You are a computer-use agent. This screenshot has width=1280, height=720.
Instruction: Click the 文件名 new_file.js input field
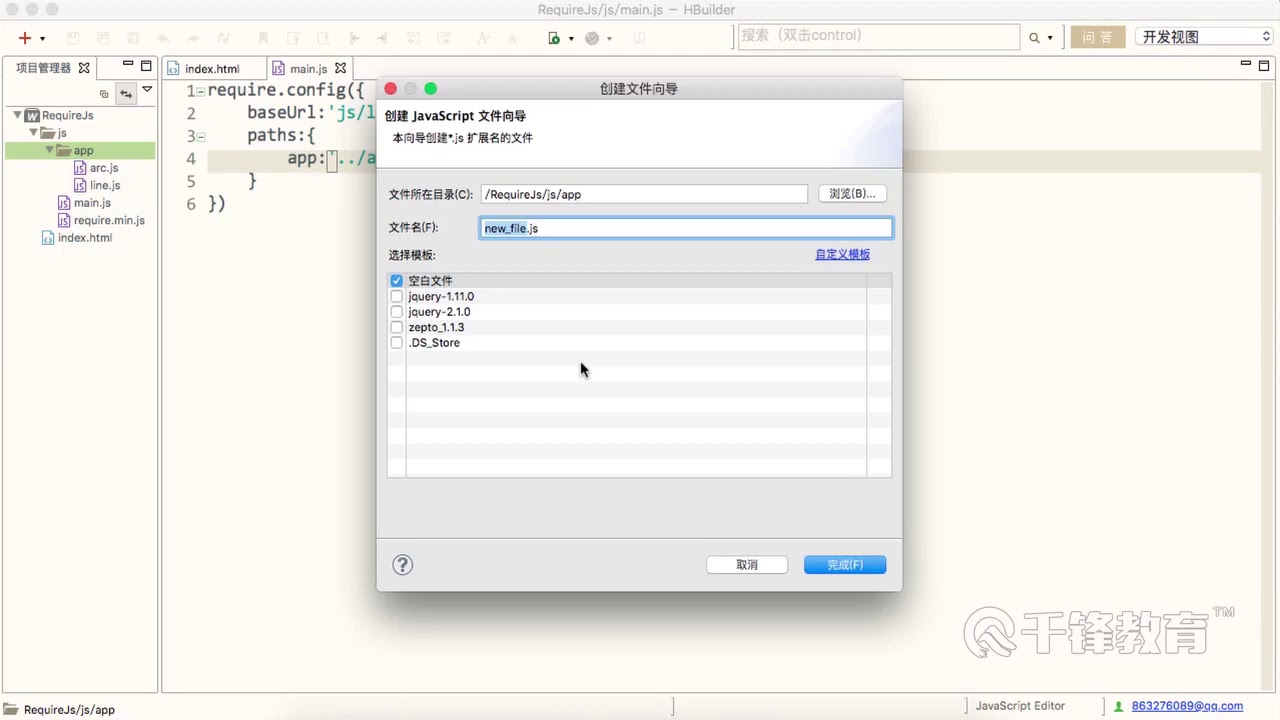[x=686, y=228]
